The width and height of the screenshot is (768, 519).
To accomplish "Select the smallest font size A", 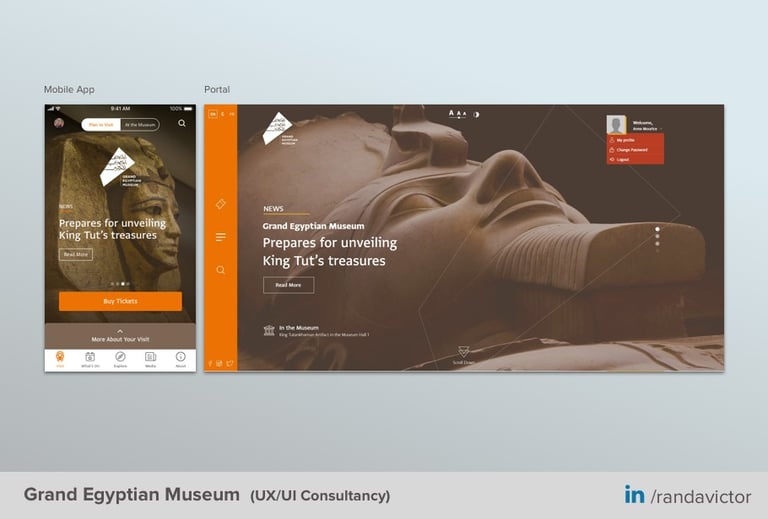I will pyautogui.click(x=464, y=114).
